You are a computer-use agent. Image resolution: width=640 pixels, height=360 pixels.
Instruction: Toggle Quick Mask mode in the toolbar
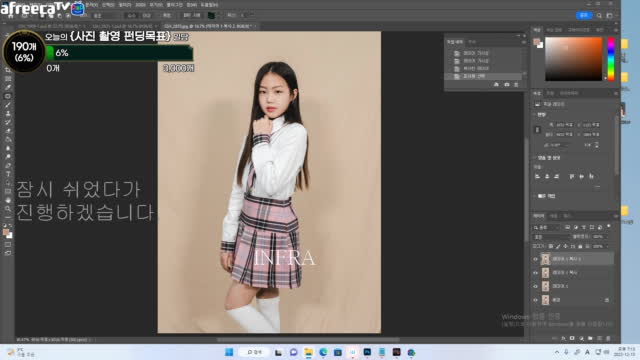(8, 244)
